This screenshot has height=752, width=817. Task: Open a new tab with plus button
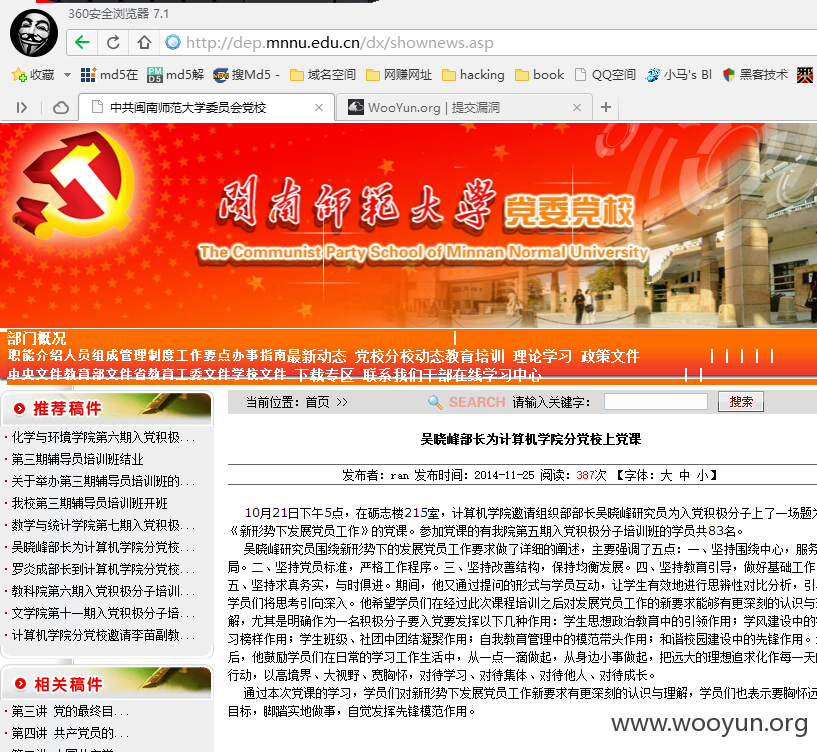pyautogui.click(x=605, y=107)
